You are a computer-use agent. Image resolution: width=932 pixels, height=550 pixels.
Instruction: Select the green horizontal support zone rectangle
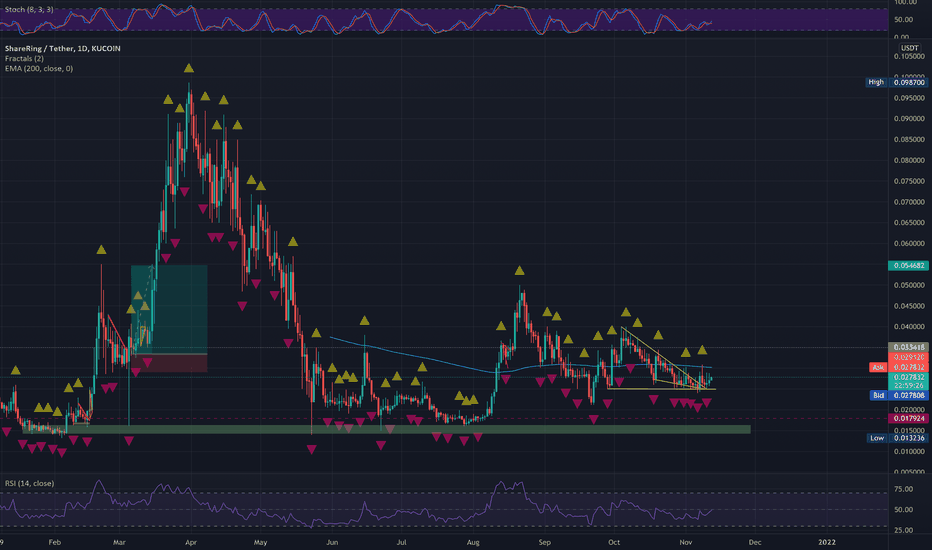click(386, 429)
